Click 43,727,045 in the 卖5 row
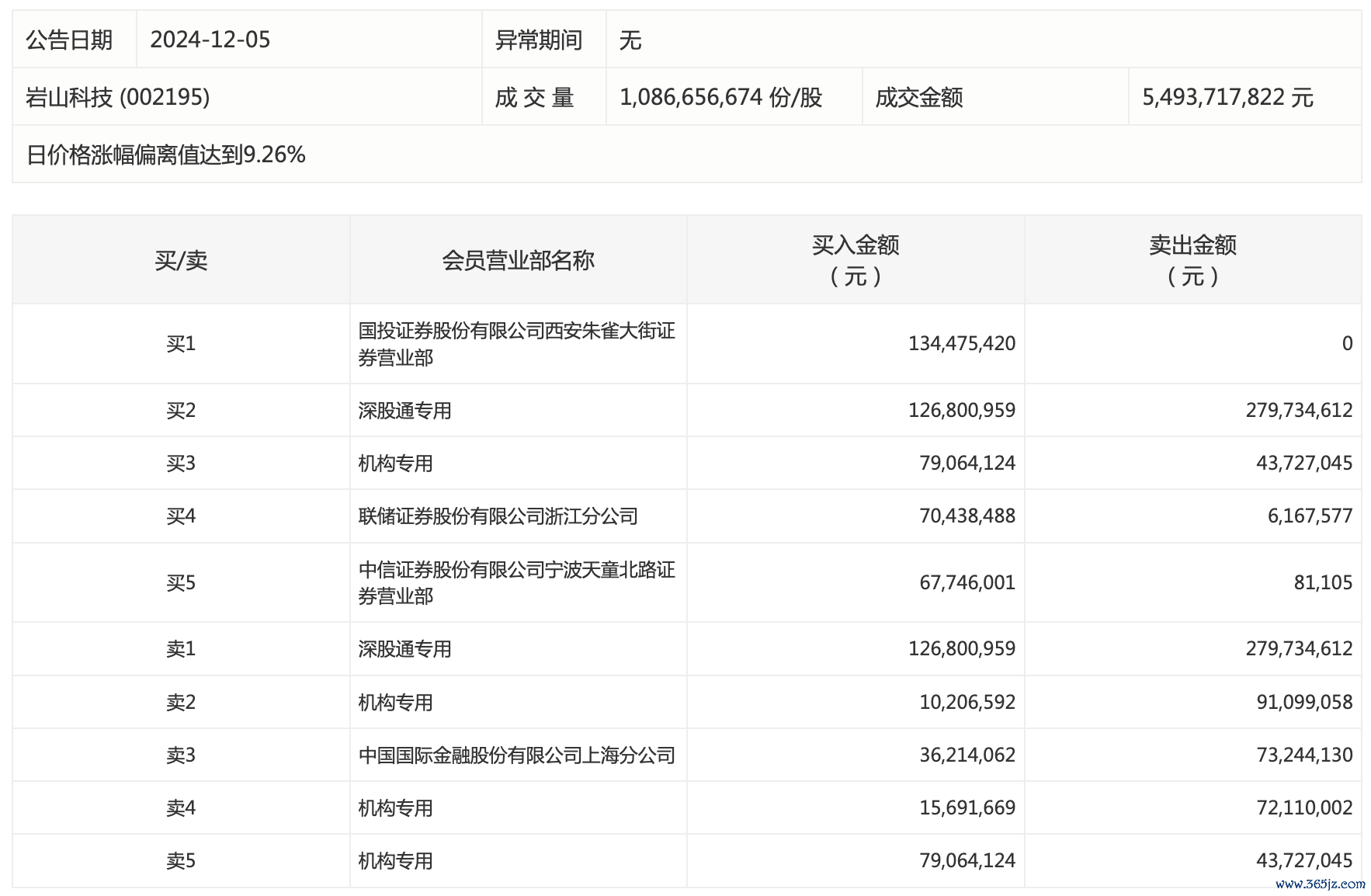 click(x=1305, y=860)
